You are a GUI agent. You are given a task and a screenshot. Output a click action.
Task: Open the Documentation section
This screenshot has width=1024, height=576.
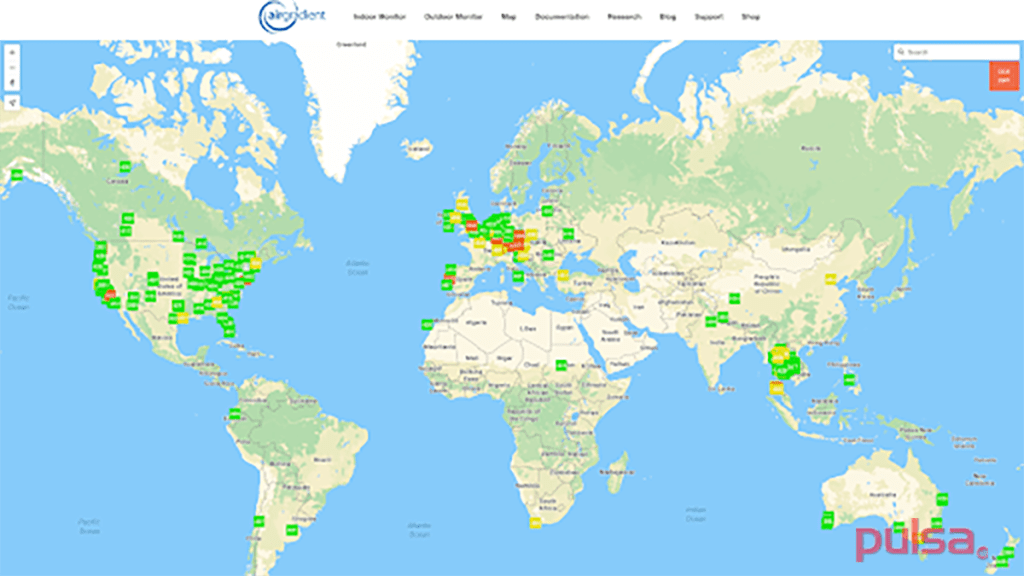(562, 16)
